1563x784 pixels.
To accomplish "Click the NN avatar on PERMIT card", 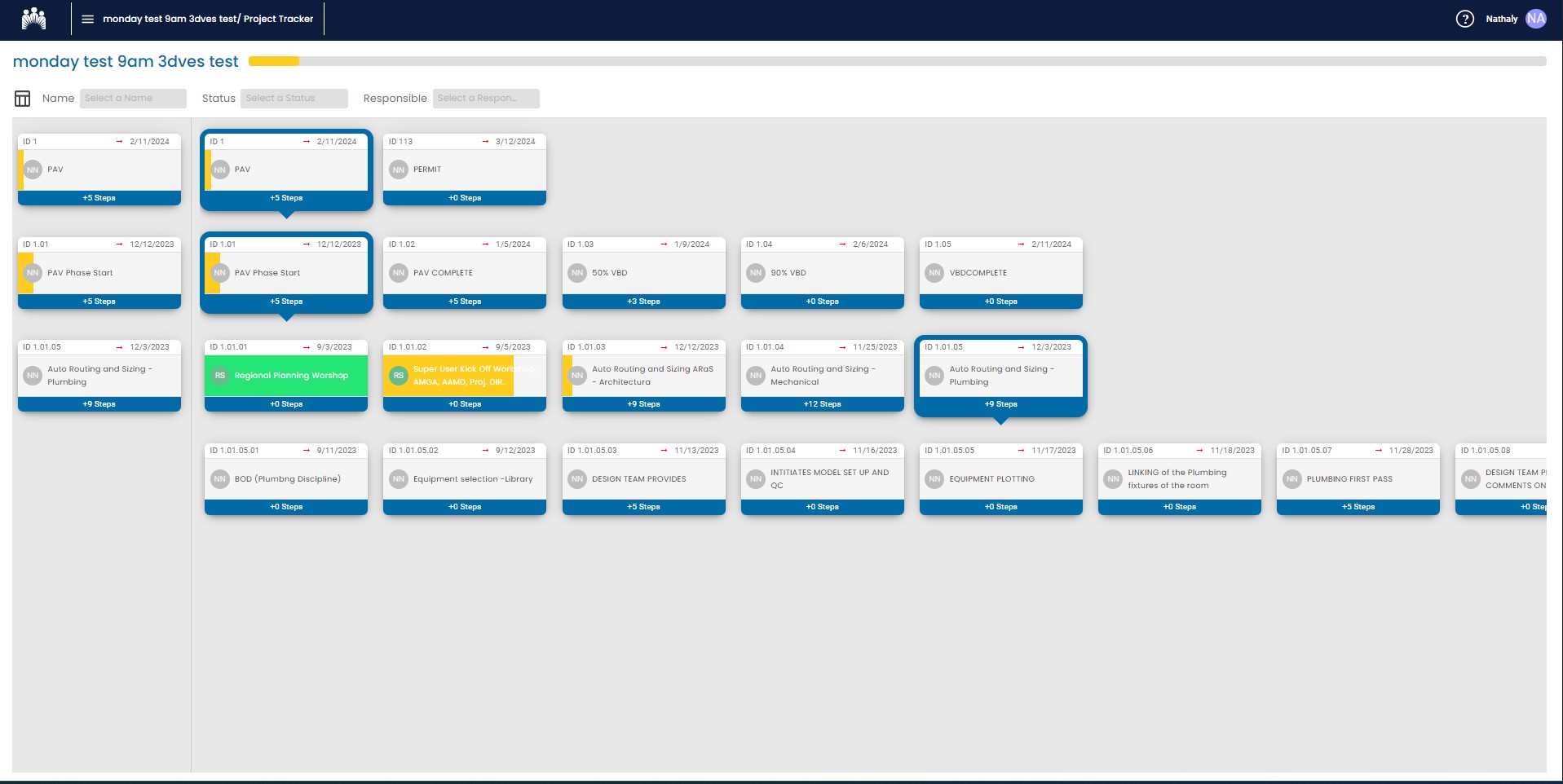I will (399, 170).
